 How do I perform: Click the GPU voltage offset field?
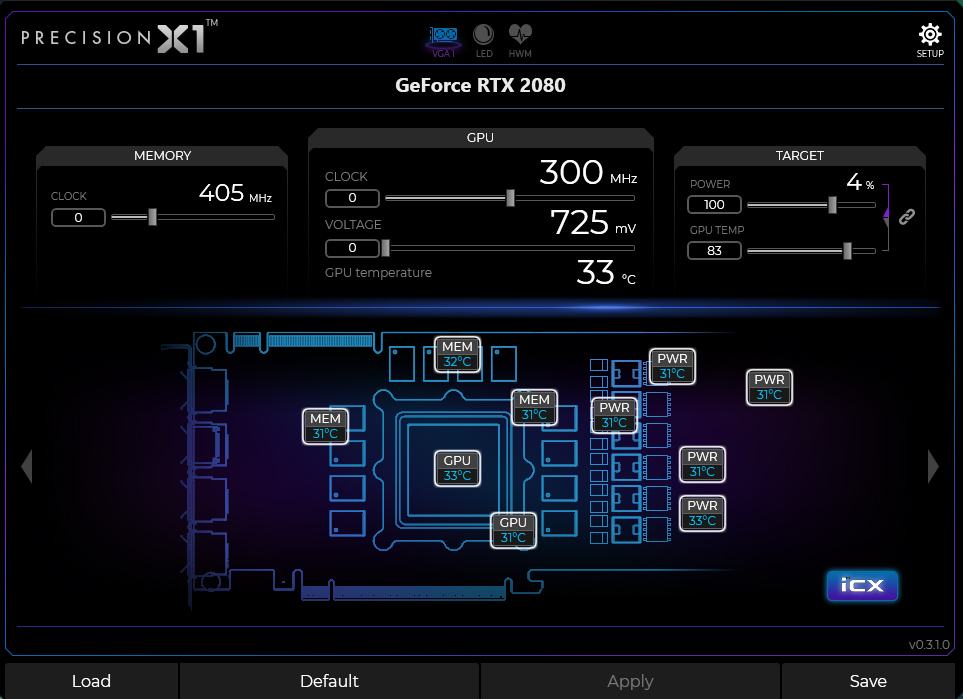click(x=353, y=248)
